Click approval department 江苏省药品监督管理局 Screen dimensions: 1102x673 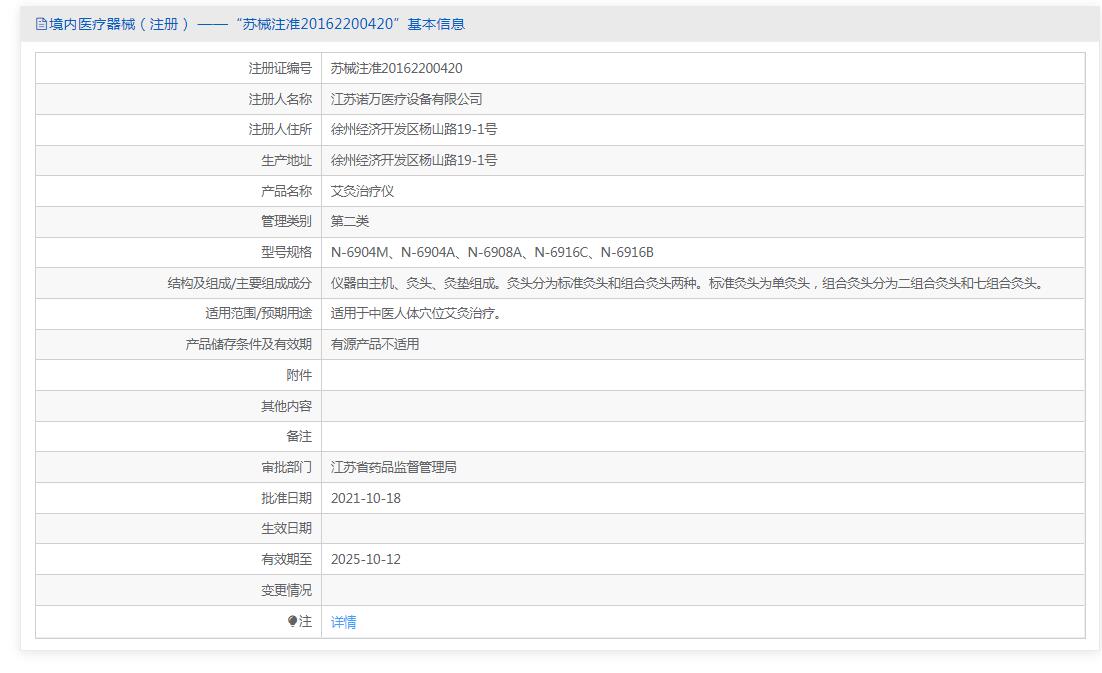tap(394, 467)
